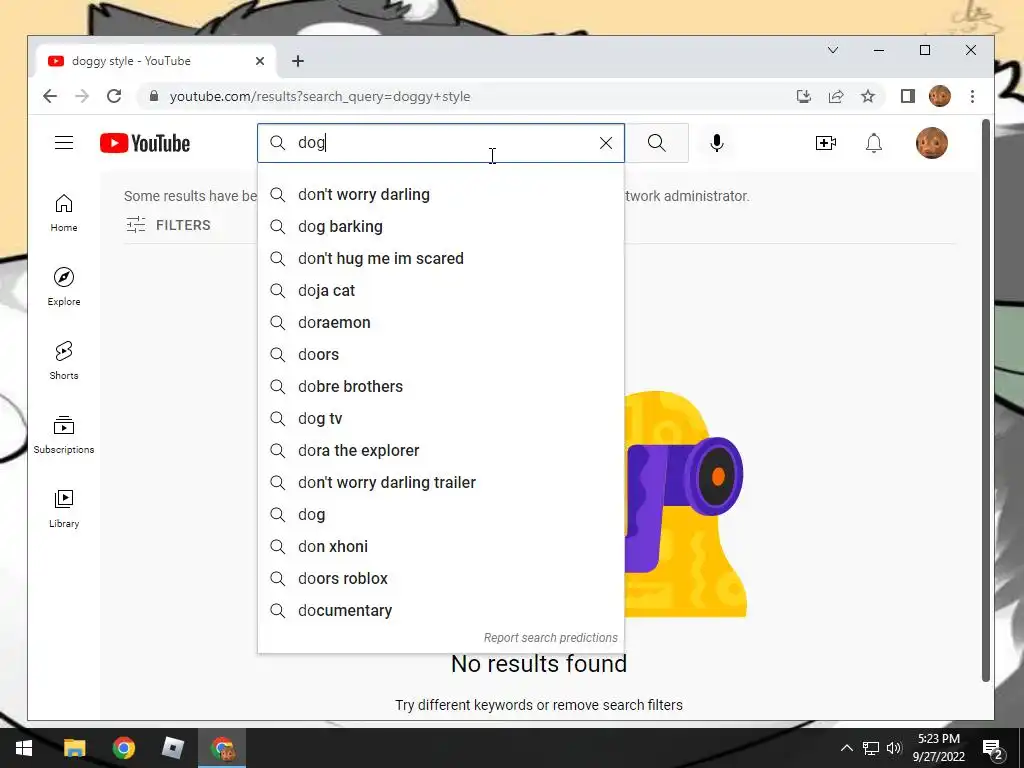Click the network tray icon
The width and height of the screenshot is (1024, 768).
(871, 748)
